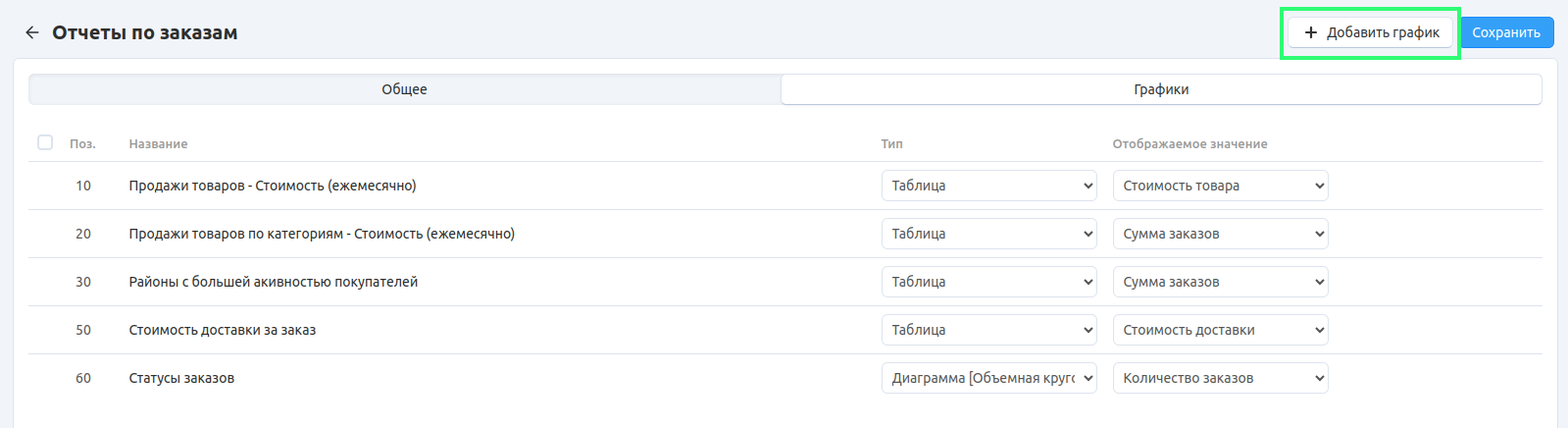The image size is (1568, 428).
Task: Open the Графики tab
Action: point(1161,89)
